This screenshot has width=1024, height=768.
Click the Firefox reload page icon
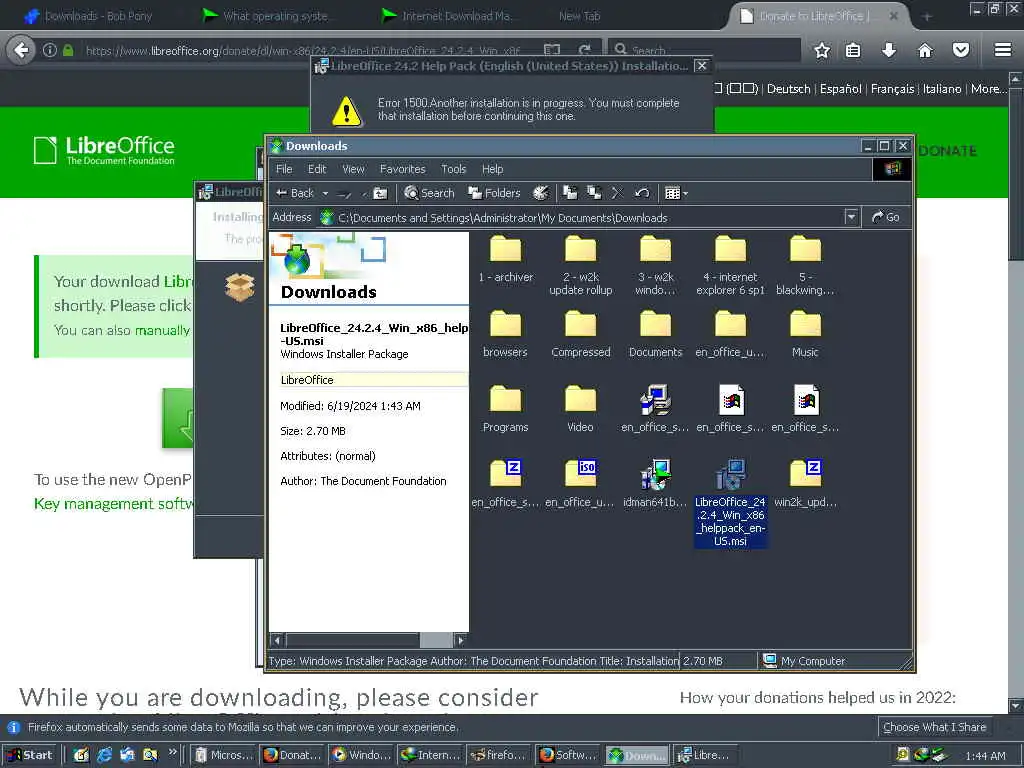584,50
